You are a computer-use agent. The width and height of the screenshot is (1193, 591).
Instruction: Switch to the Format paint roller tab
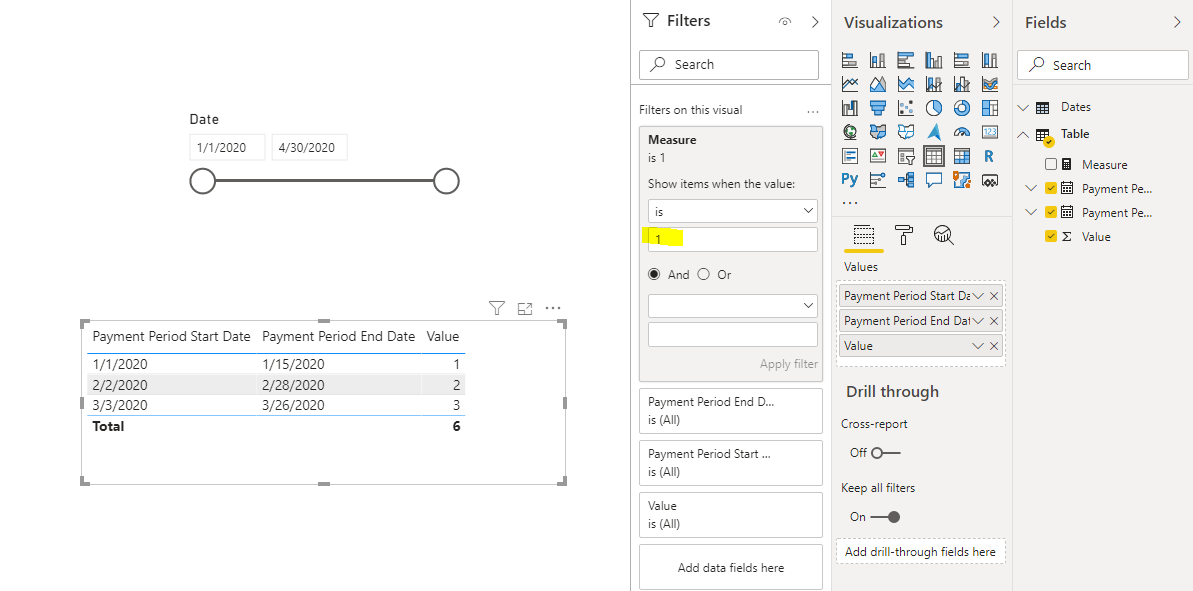click(x=904, y=235)
